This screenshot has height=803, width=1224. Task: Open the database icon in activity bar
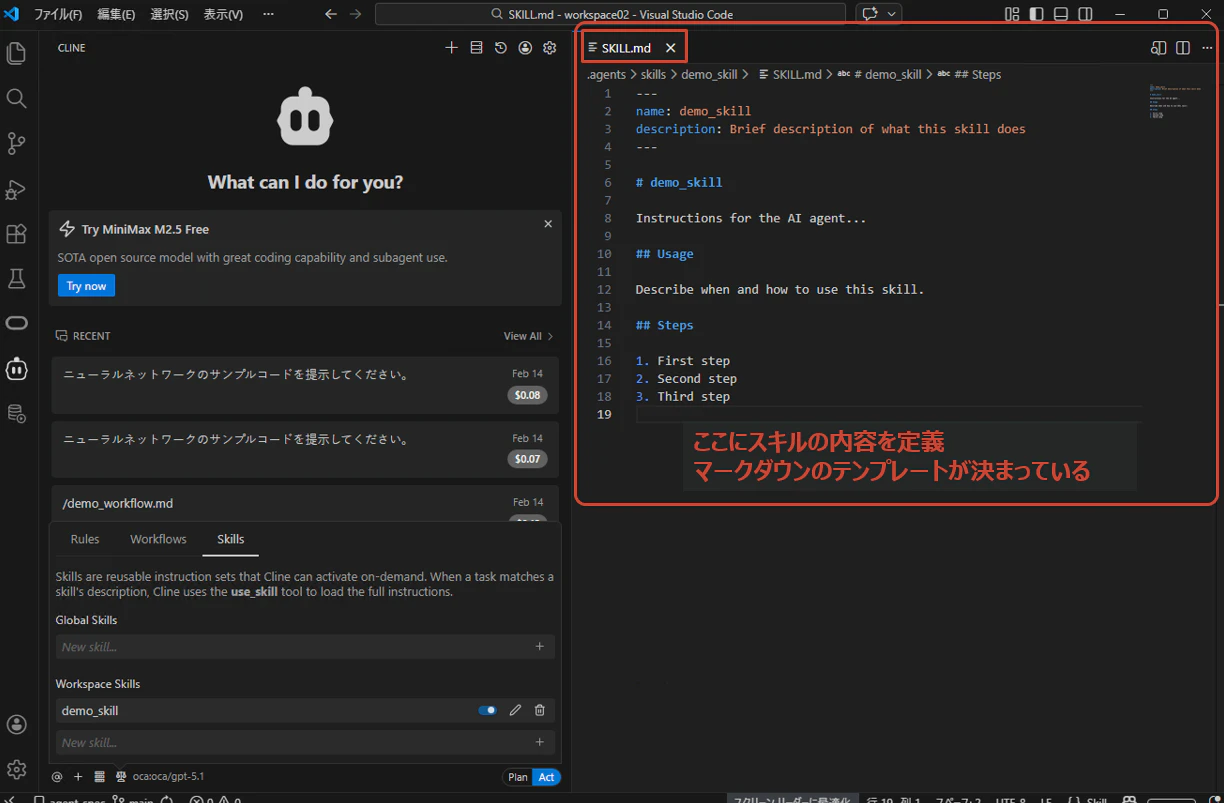click(16, 413)
